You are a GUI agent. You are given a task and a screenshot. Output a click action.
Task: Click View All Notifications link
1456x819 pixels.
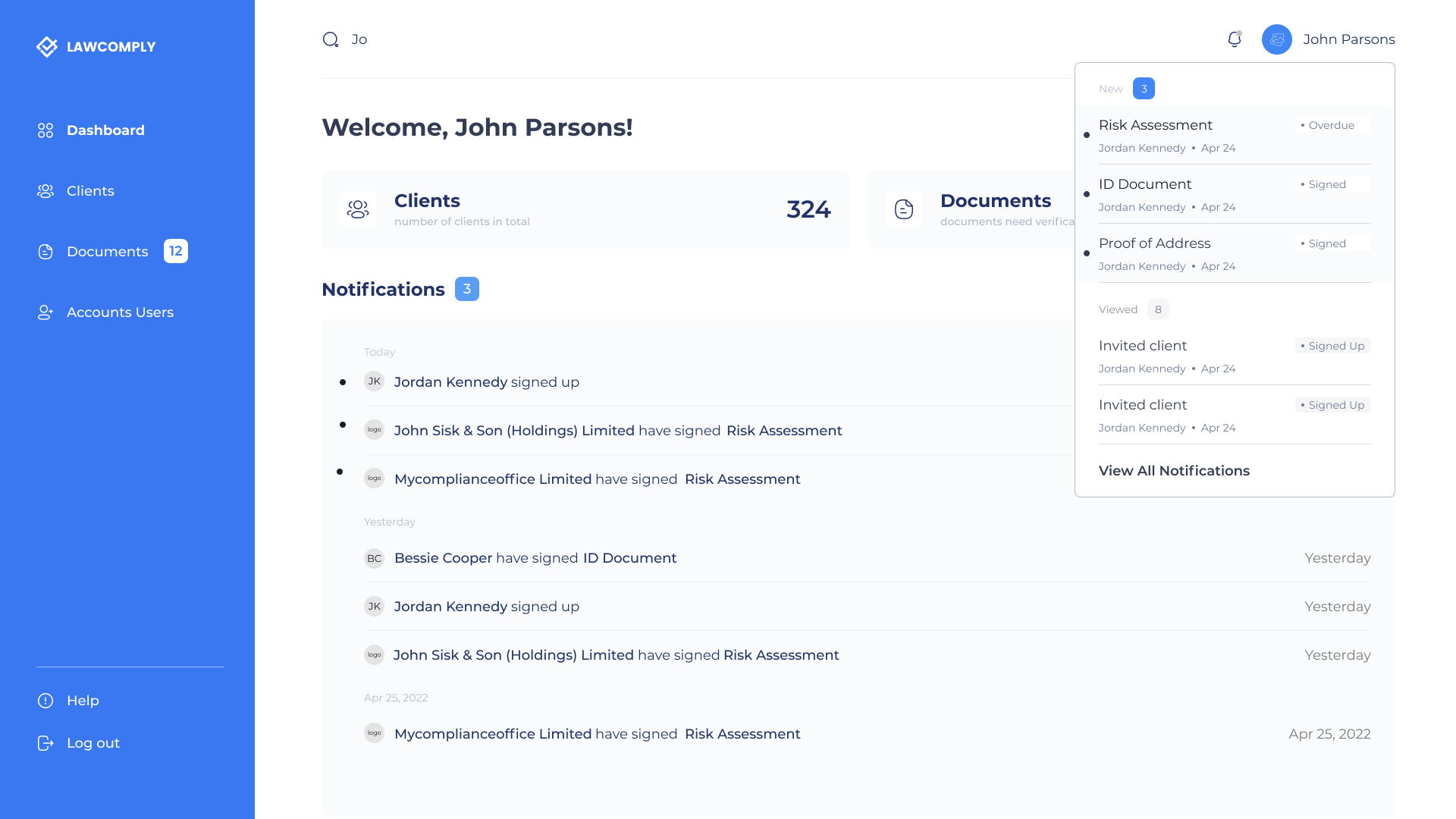(x=1173, y=471)
